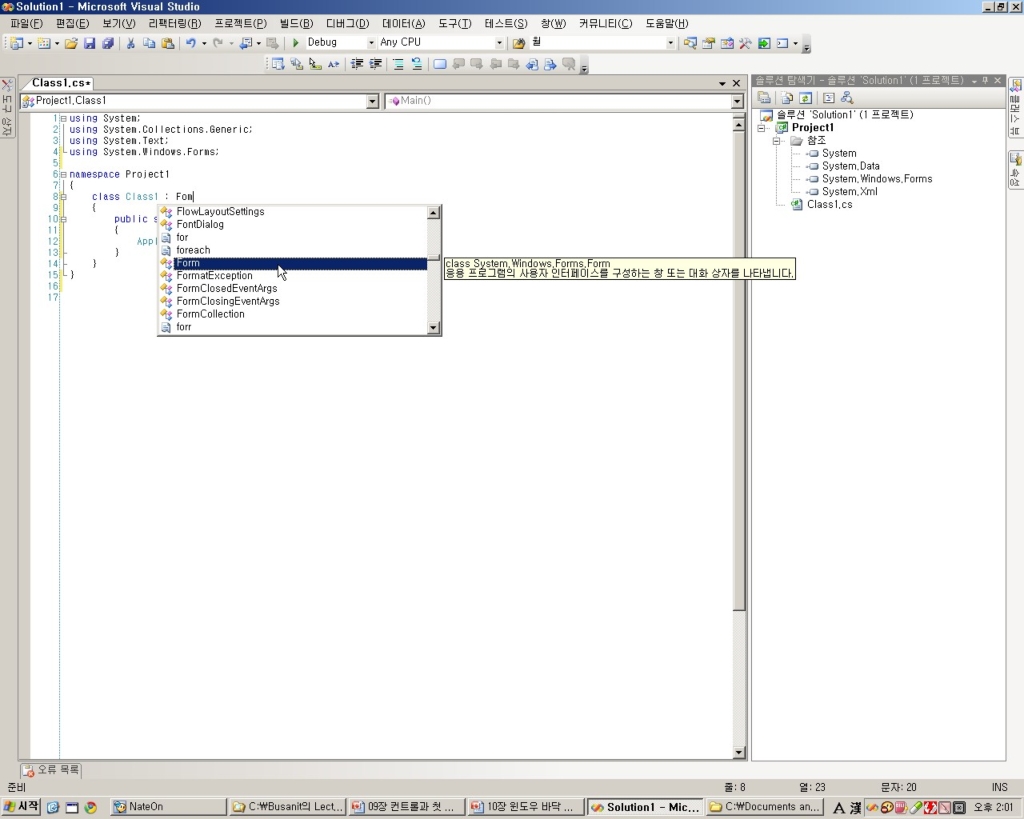Viewport: 1024px width, 819px height.
Task: Collapse the Project1 tree node
Action: click(x=761, y=128)
